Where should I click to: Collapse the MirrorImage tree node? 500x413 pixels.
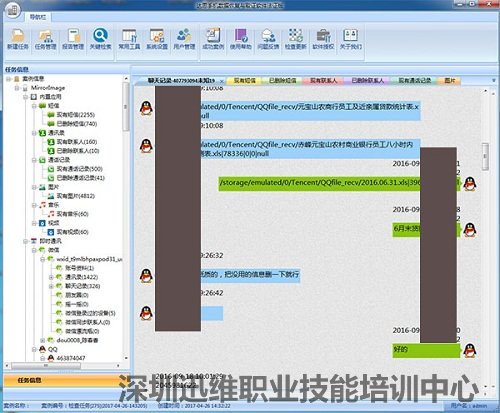[17, 88]
